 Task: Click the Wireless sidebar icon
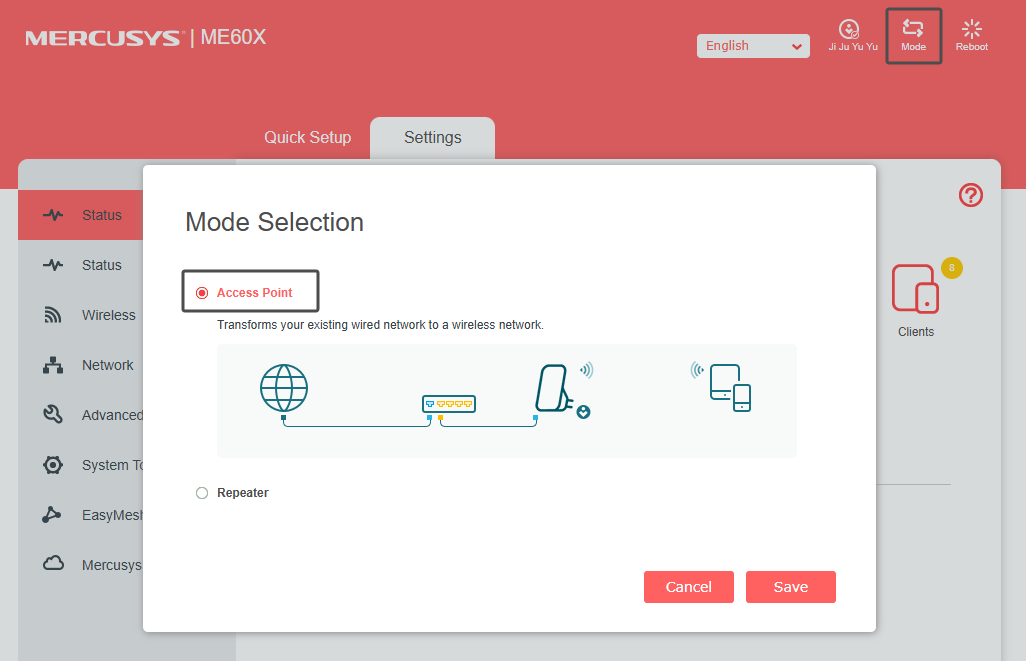click(x=53, y=315)
